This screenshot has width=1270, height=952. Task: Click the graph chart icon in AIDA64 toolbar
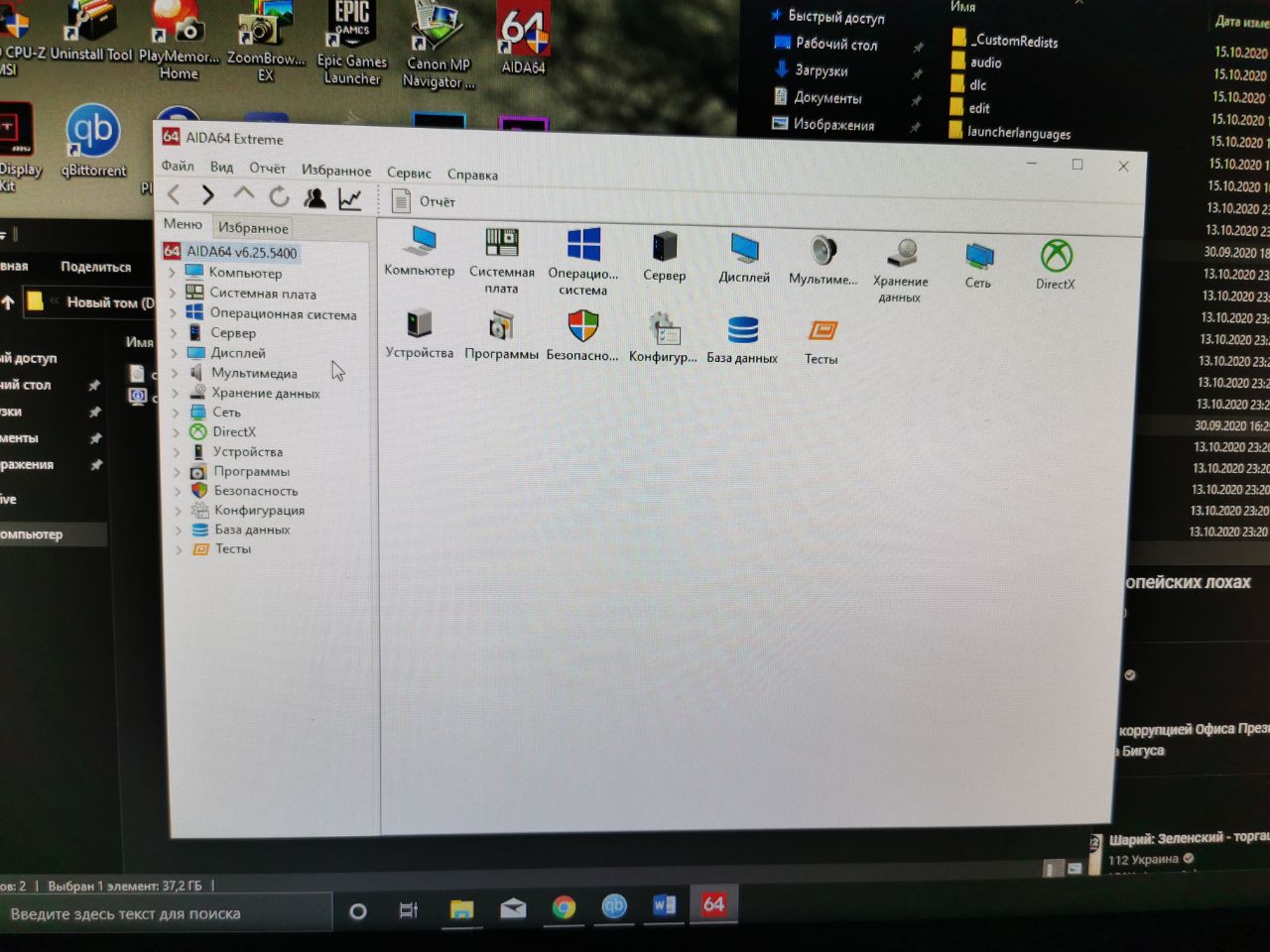tap(350, 198)
